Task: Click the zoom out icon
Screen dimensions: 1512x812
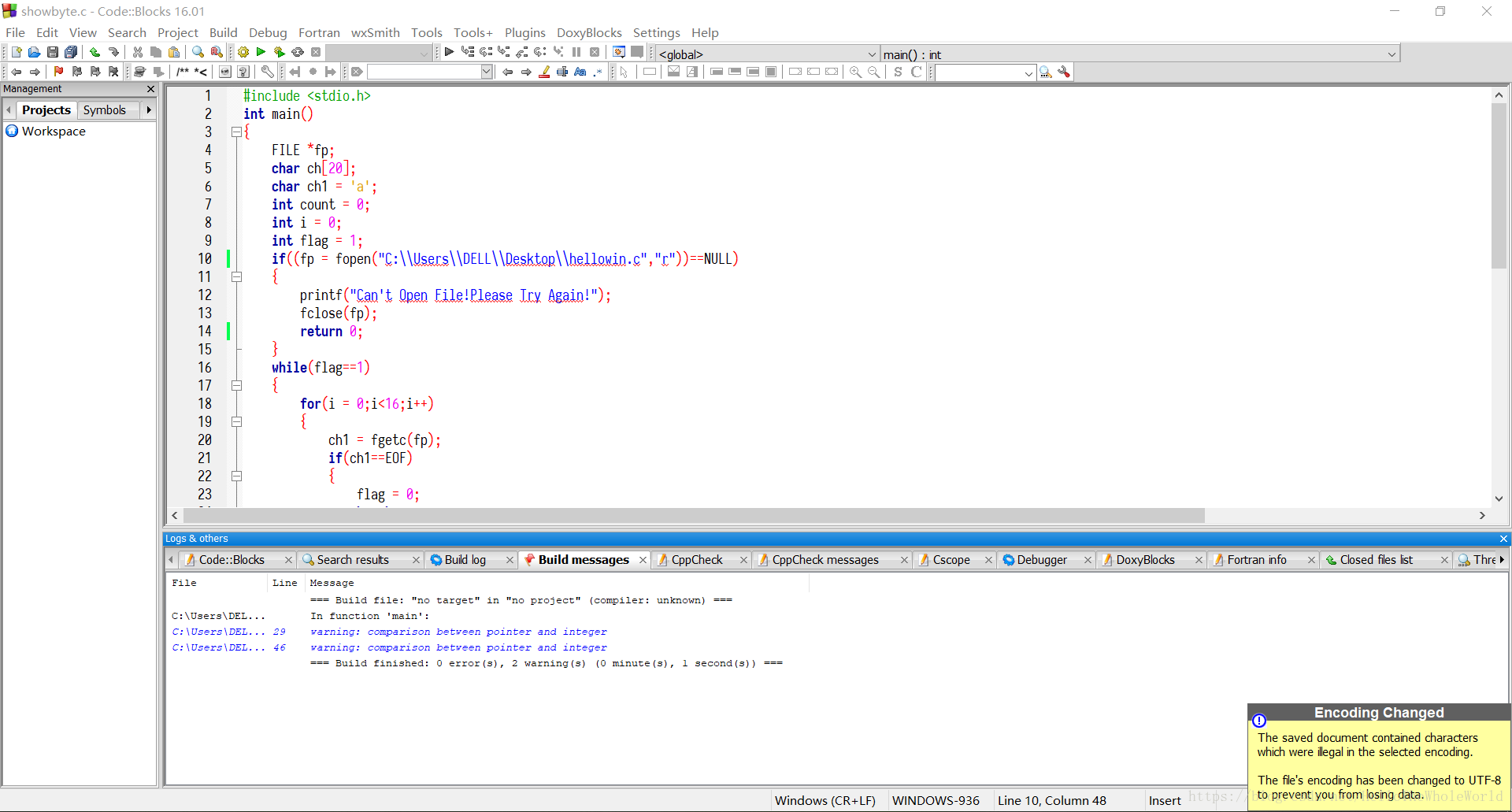Action: click(x=873, y=72)
